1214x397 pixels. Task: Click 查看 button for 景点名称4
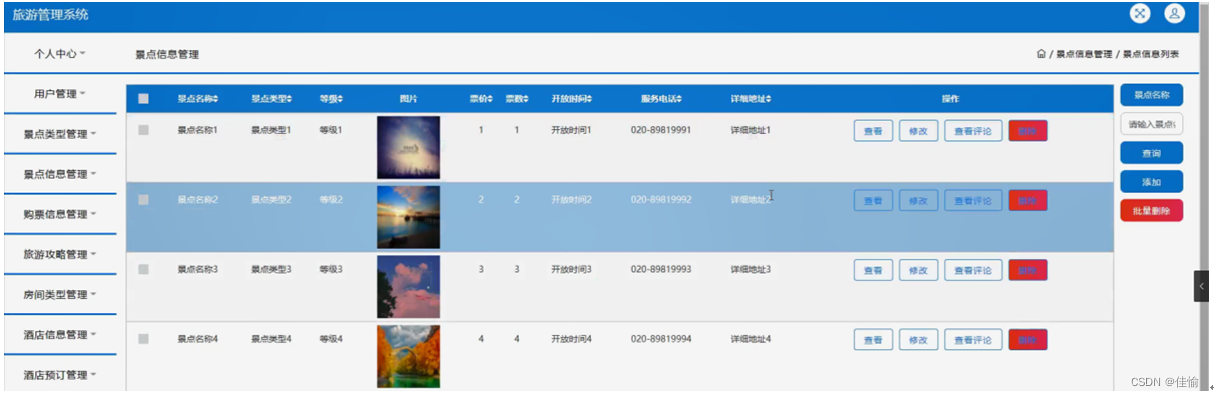(x=873, y=340)
